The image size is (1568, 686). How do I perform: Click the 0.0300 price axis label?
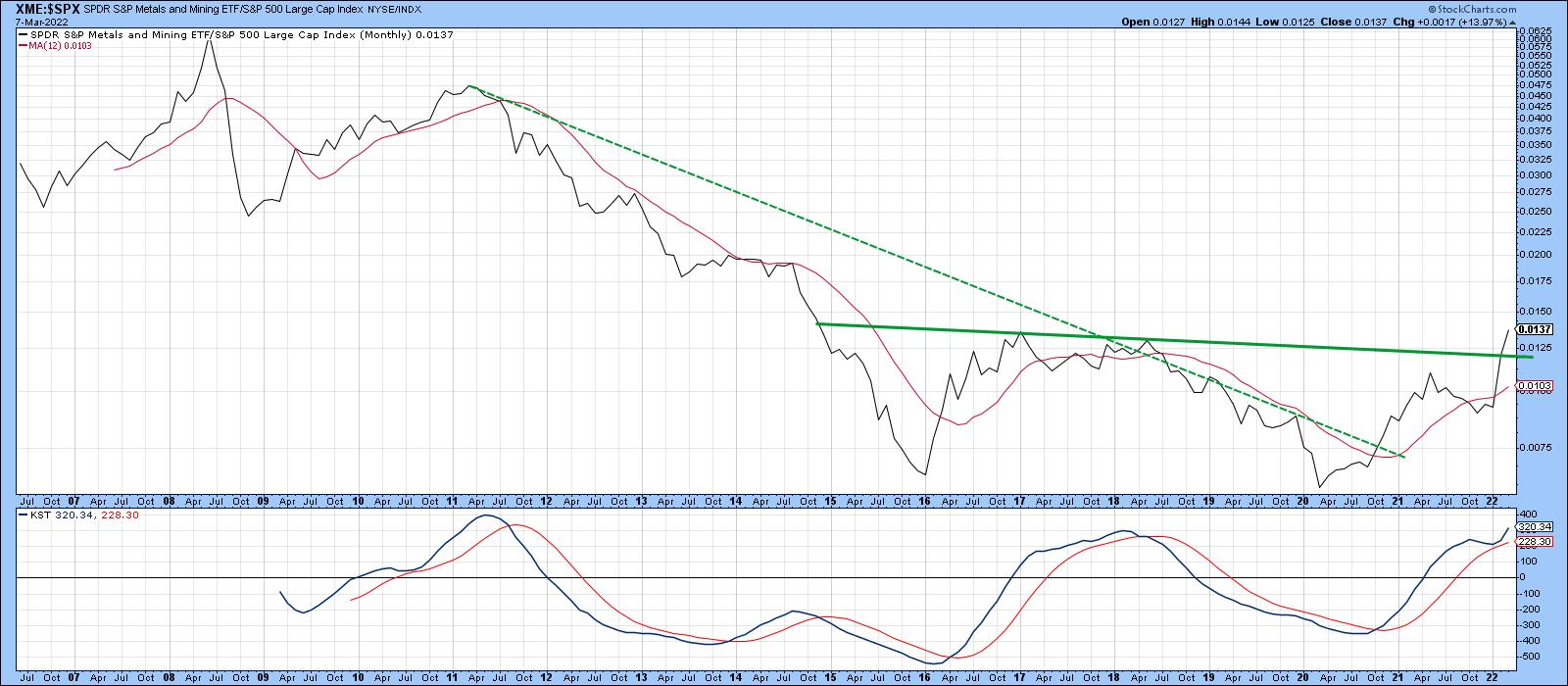click(1535, 174)
